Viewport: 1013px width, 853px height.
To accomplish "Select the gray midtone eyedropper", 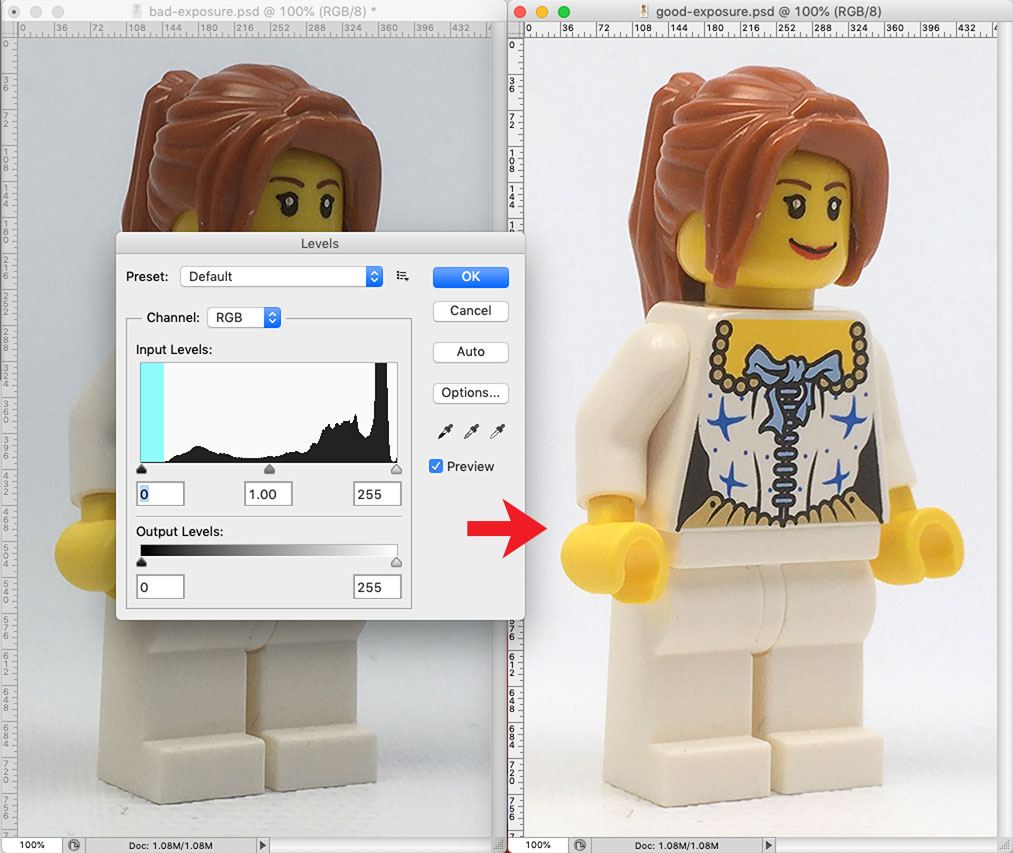I will point(470,431).
